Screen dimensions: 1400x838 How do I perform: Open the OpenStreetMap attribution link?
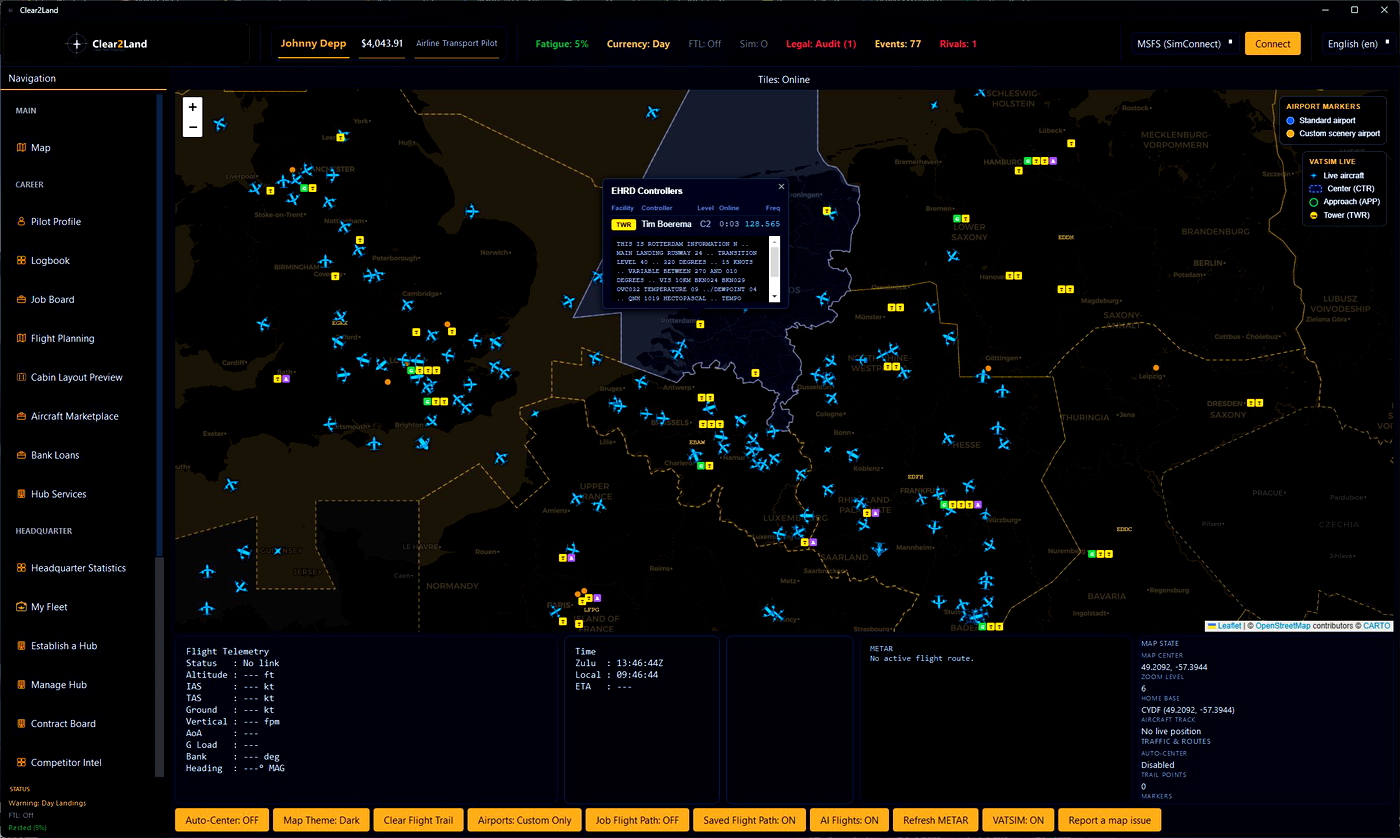(1283, 626)
